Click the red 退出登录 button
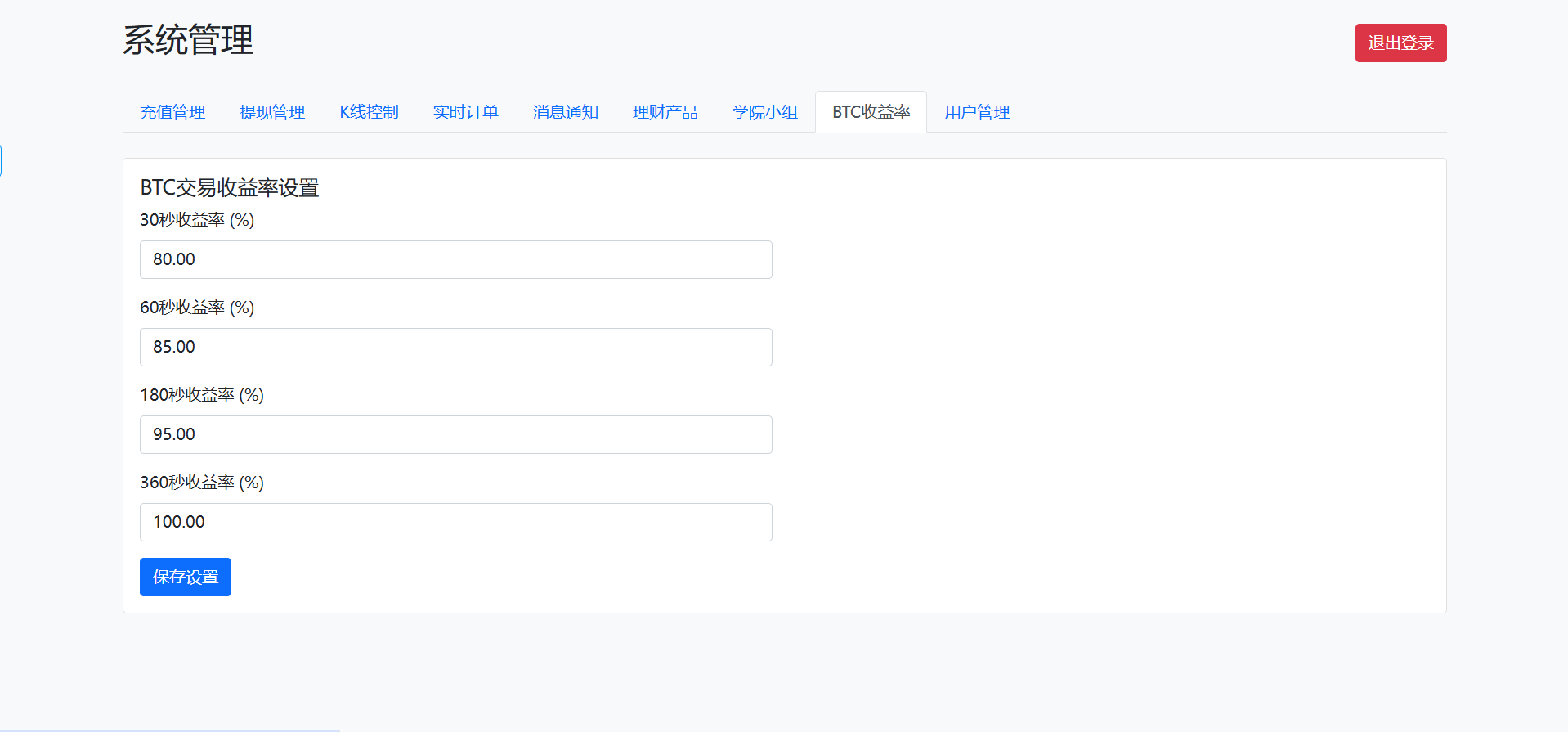Image resolution: width=1568 pixels, height=732 pixels. [1400, 43]
